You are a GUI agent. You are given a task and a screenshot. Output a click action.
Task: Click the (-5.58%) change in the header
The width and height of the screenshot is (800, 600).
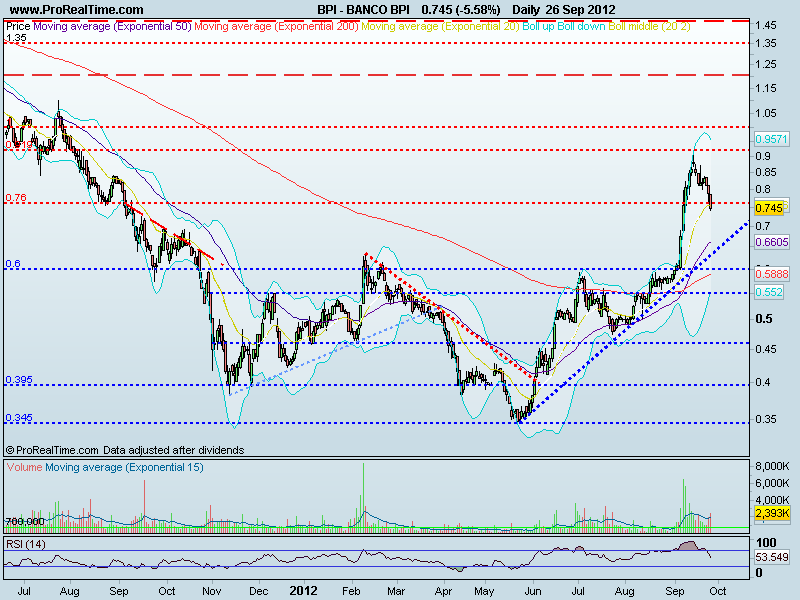(478, 10)
